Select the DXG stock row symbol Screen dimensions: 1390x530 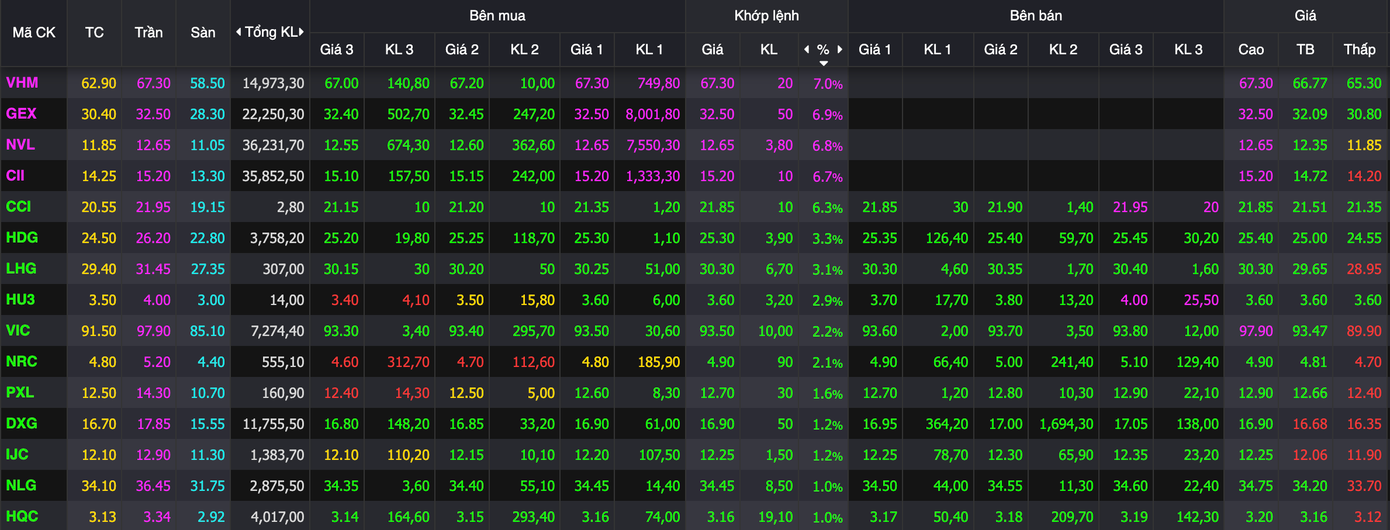22,423
